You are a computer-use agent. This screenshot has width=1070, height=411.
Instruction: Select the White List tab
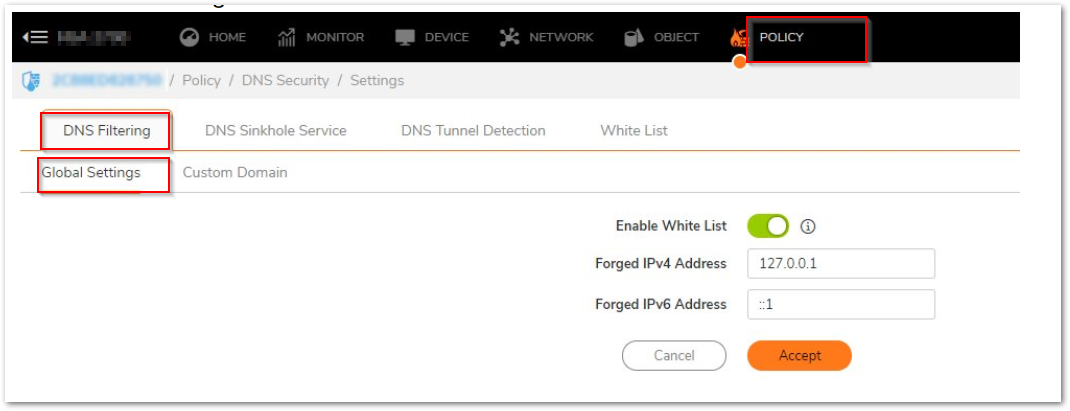click(633, 130)
